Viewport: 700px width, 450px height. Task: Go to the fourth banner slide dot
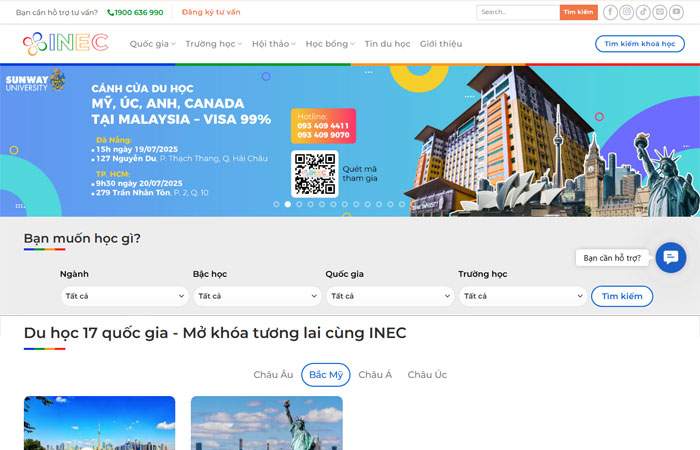click(311, 204)
